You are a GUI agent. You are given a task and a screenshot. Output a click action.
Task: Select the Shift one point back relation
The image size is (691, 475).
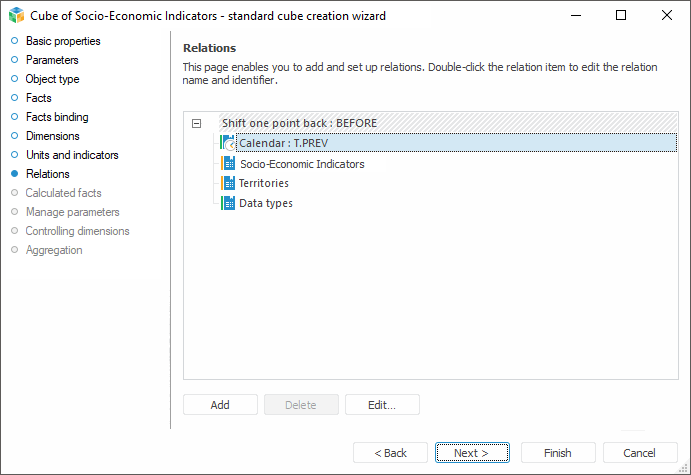299,124
